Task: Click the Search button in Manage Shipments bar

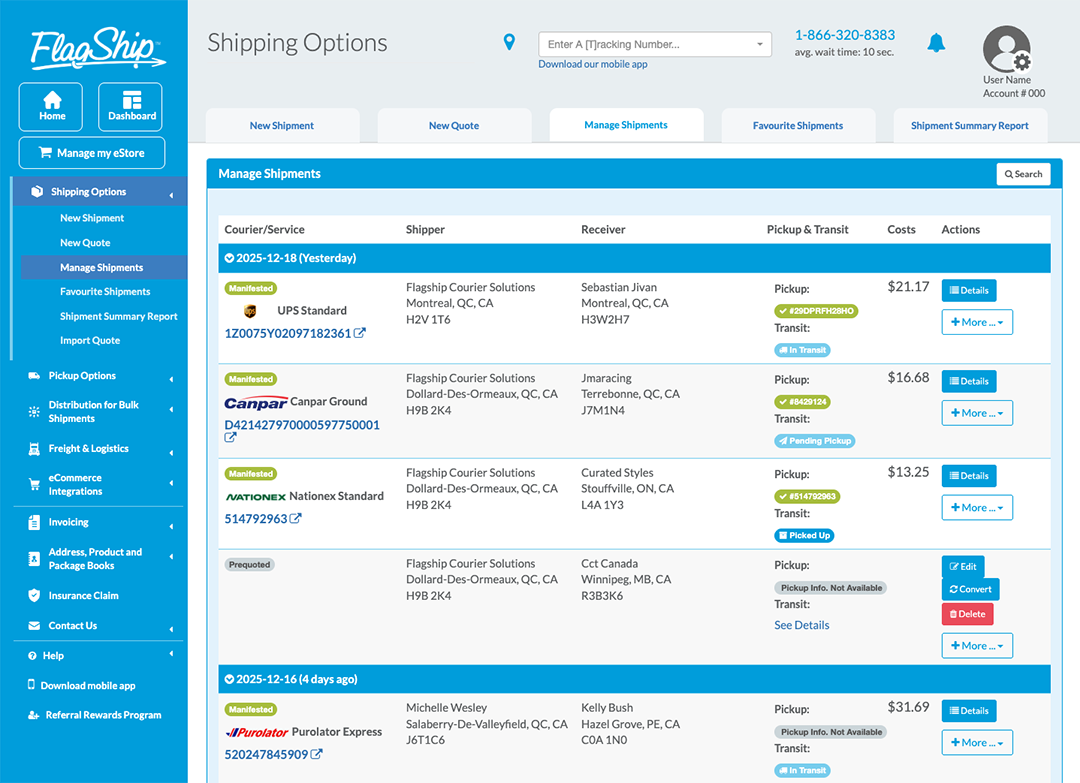Action: (1023, 173)
